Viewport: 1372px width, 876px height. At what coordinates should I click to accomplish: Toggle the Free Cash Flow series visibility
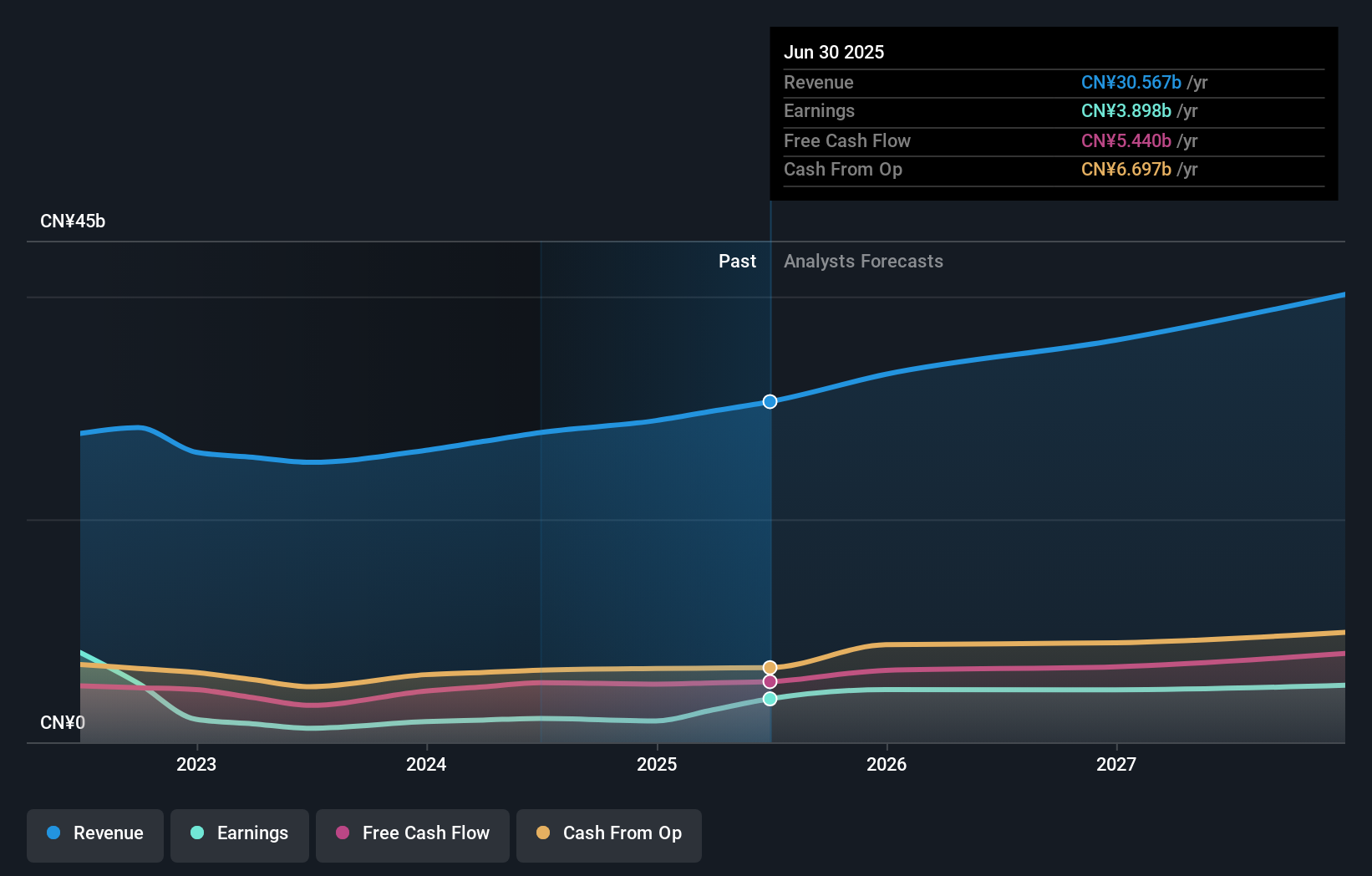click(x=412, y=833)
